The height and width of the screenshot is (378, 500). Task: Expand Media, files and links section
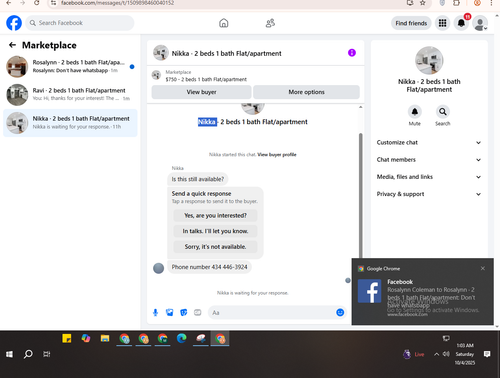click(429, 177)
